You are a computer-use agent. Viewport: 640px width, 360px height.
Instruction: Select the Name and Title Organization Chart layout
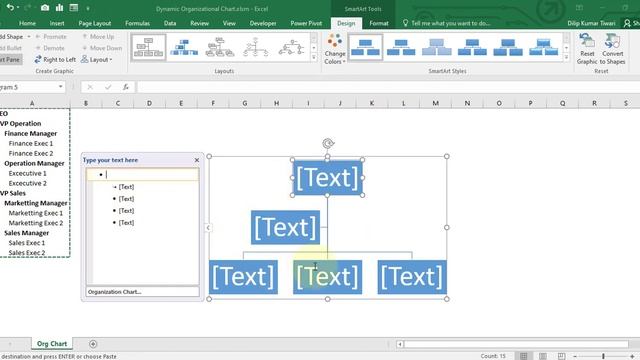pos(184,47)
